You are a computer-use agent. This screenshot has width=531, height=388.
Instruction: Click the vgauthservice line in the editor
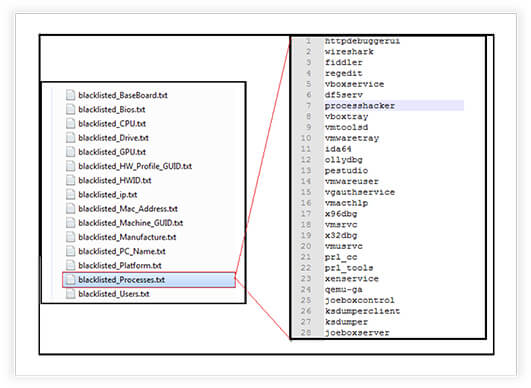pyautogui.click(x=360, y=193)
